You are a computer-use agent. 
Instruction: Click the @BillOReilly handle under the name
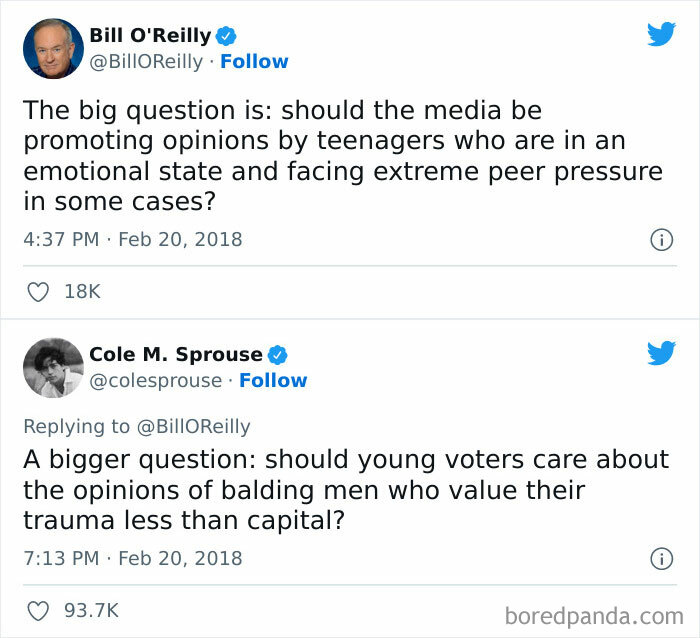click(x=149, y=62)
